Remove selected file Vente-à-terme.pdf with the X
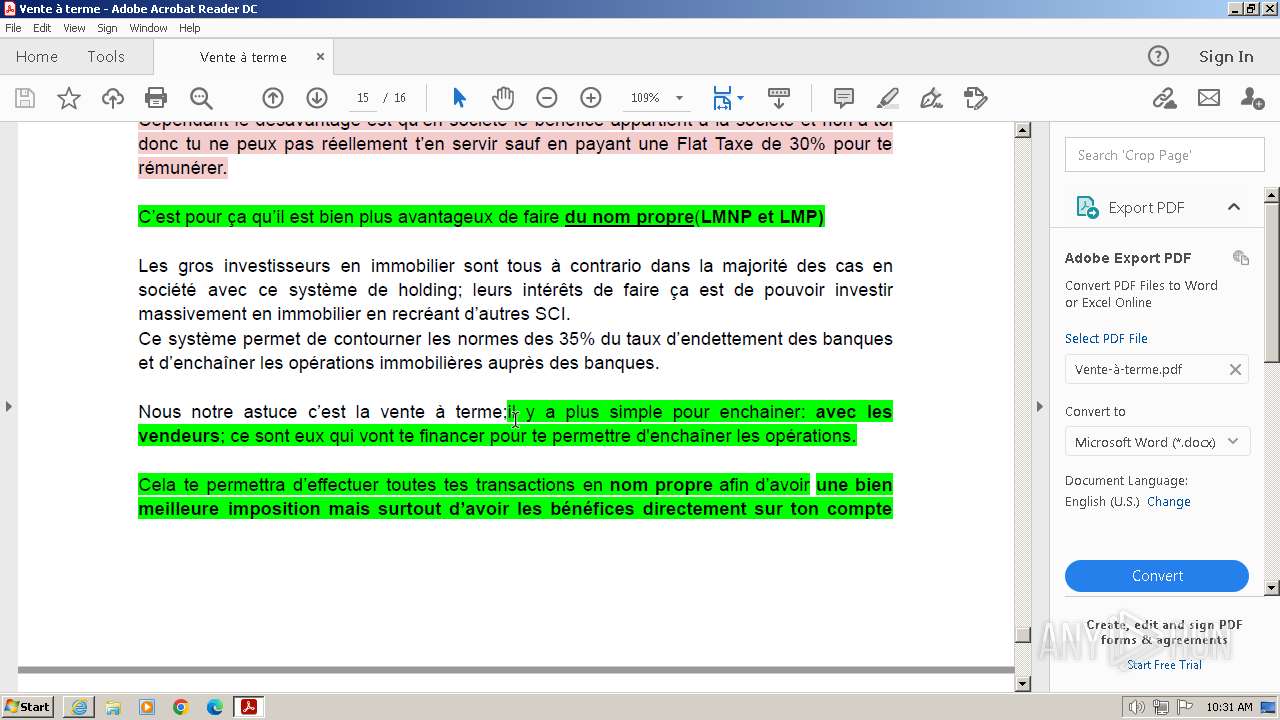The height and width of the screenshot is (720, 1280). (1235, 369)
